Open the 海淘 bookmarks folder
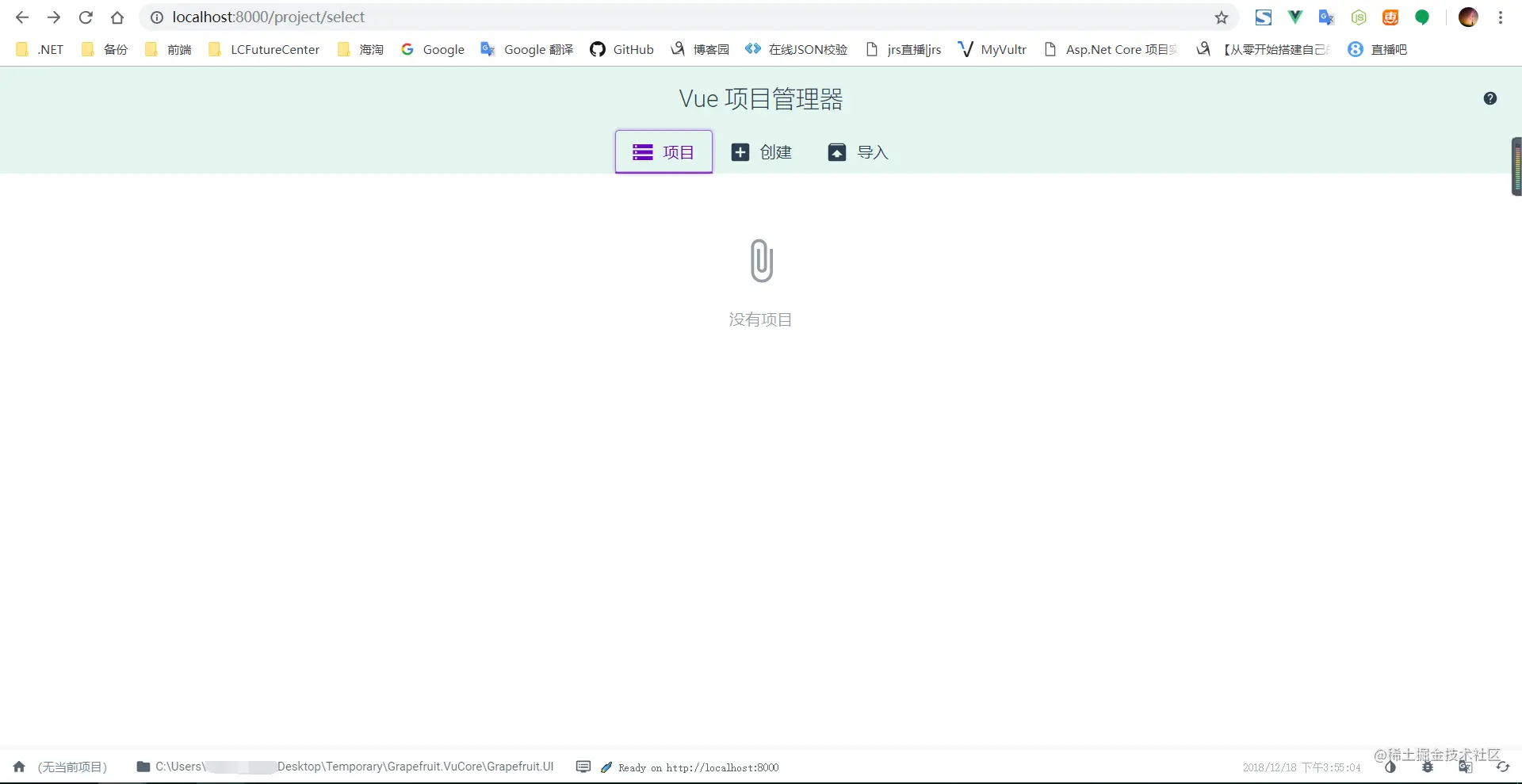Image resolution: width=1522 pixels, height=784 pixels. [x=361, y=49]
